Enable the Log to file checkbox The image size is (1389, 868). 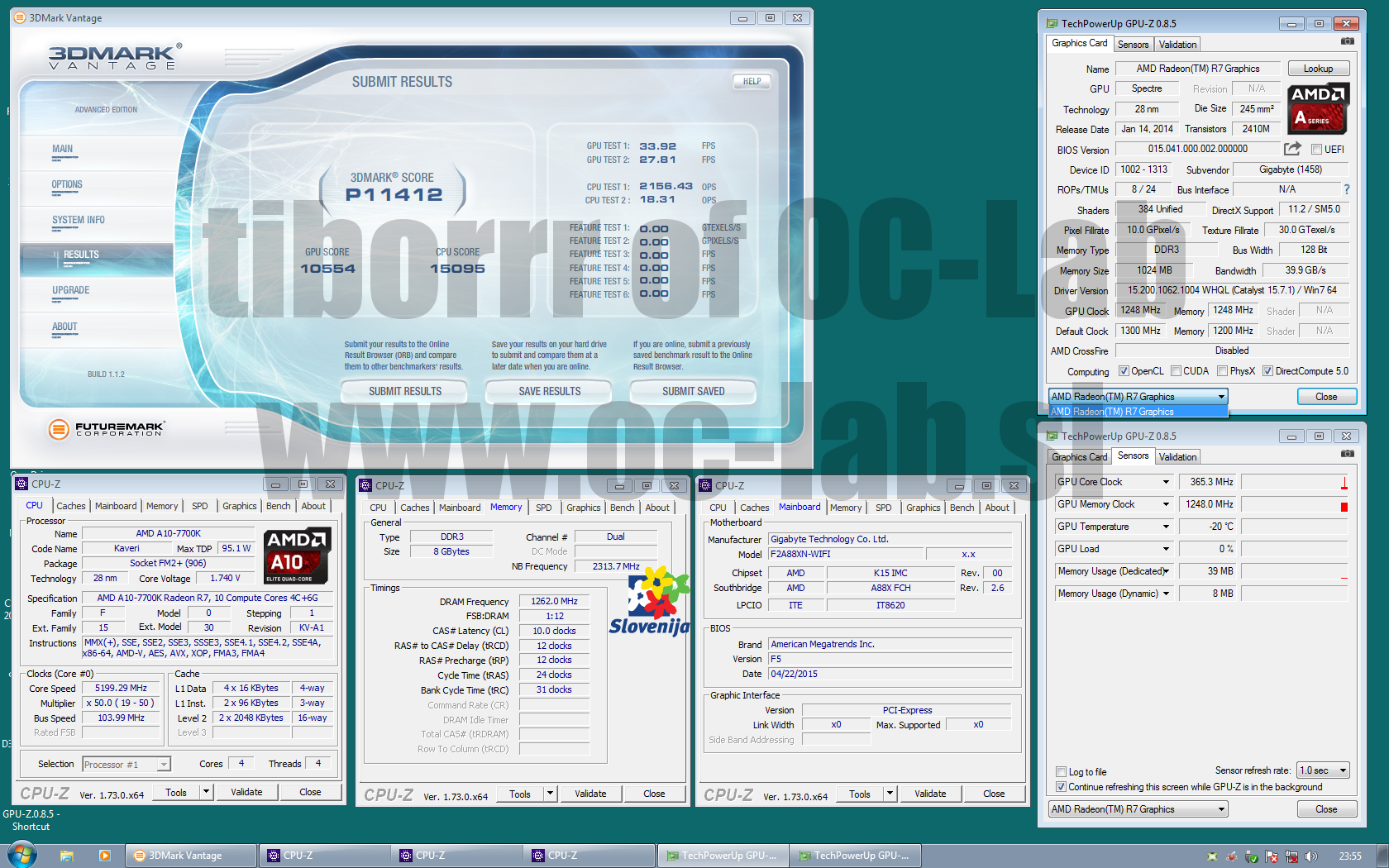1061,772
